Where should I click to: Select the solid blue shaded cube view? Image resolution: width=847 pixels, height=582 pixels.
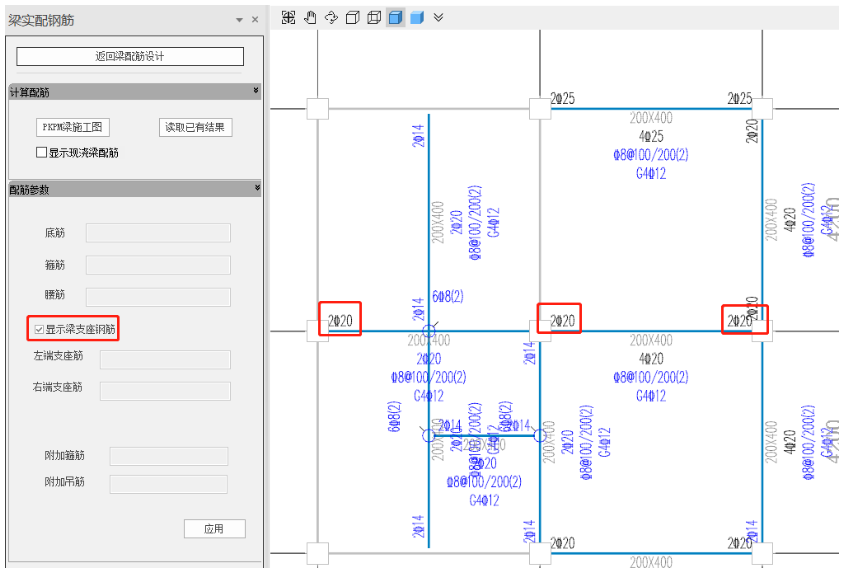tap(417, 18)
